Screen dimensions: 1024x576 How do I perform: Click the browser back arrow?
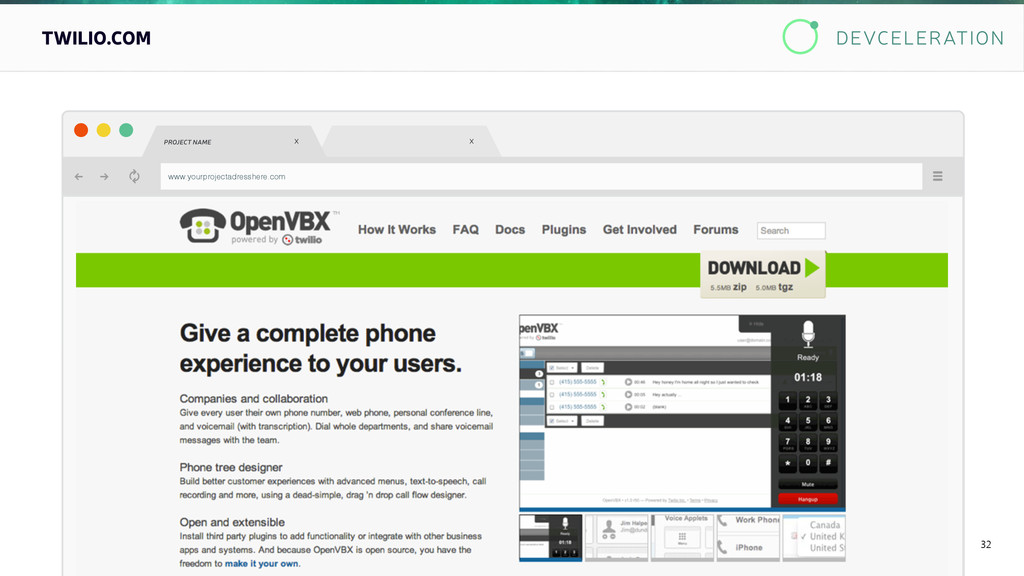click(79, 176)
